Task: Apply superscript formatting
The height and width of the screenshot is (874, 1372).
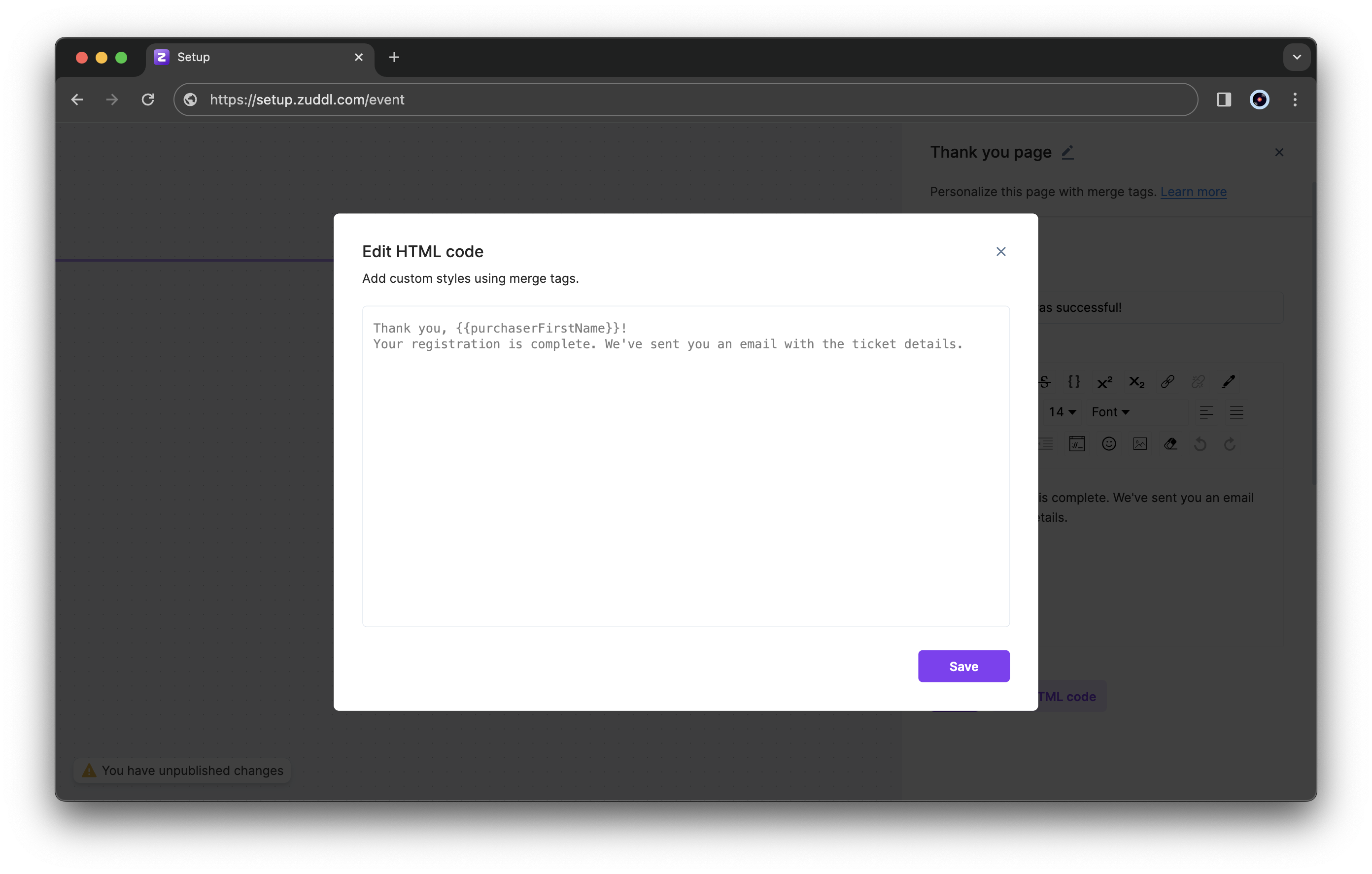Action: tap(1105, 382)
